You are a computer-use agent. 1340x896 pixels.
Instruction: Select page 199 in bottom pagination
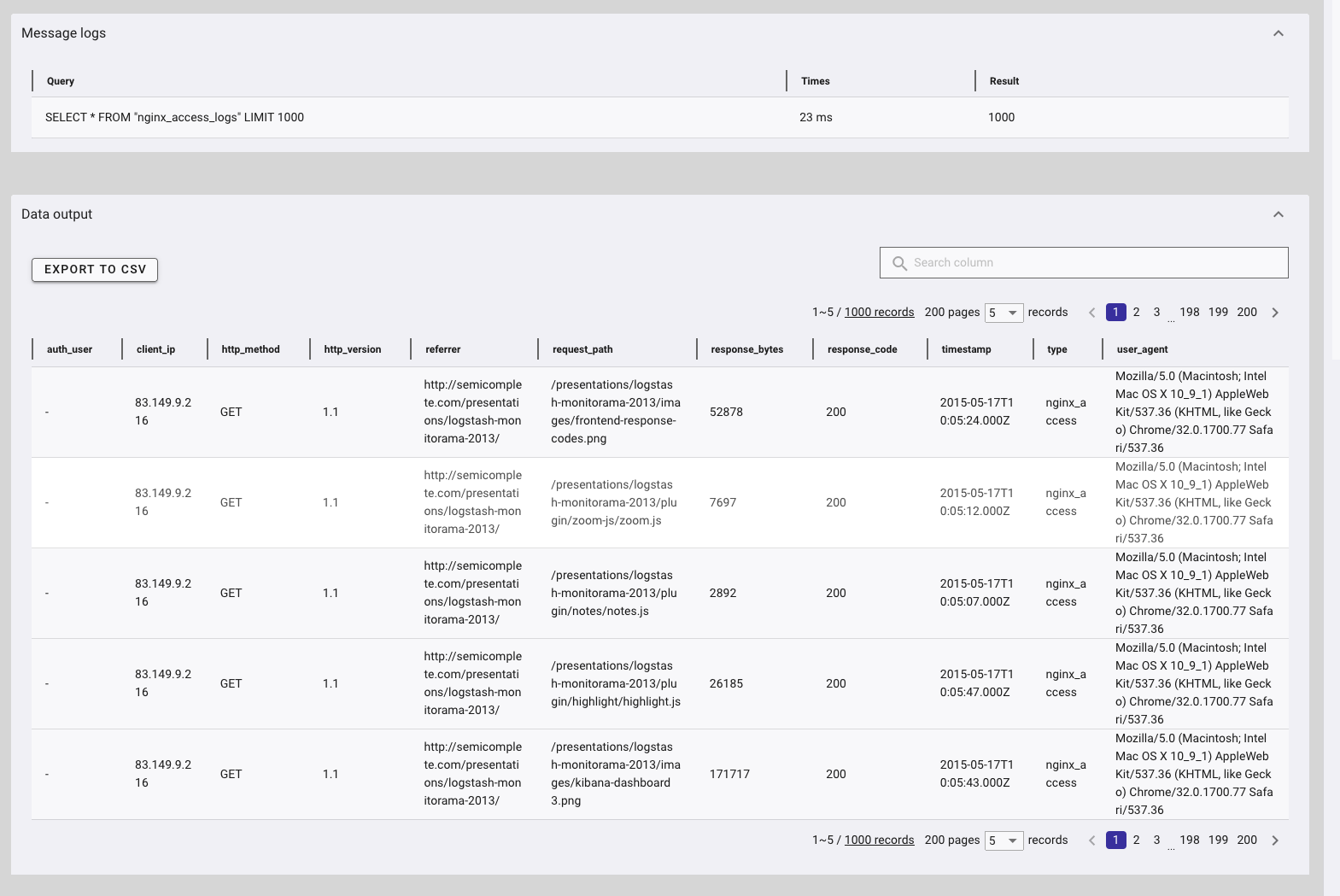pyautogui.click(x=1218, y=840)
